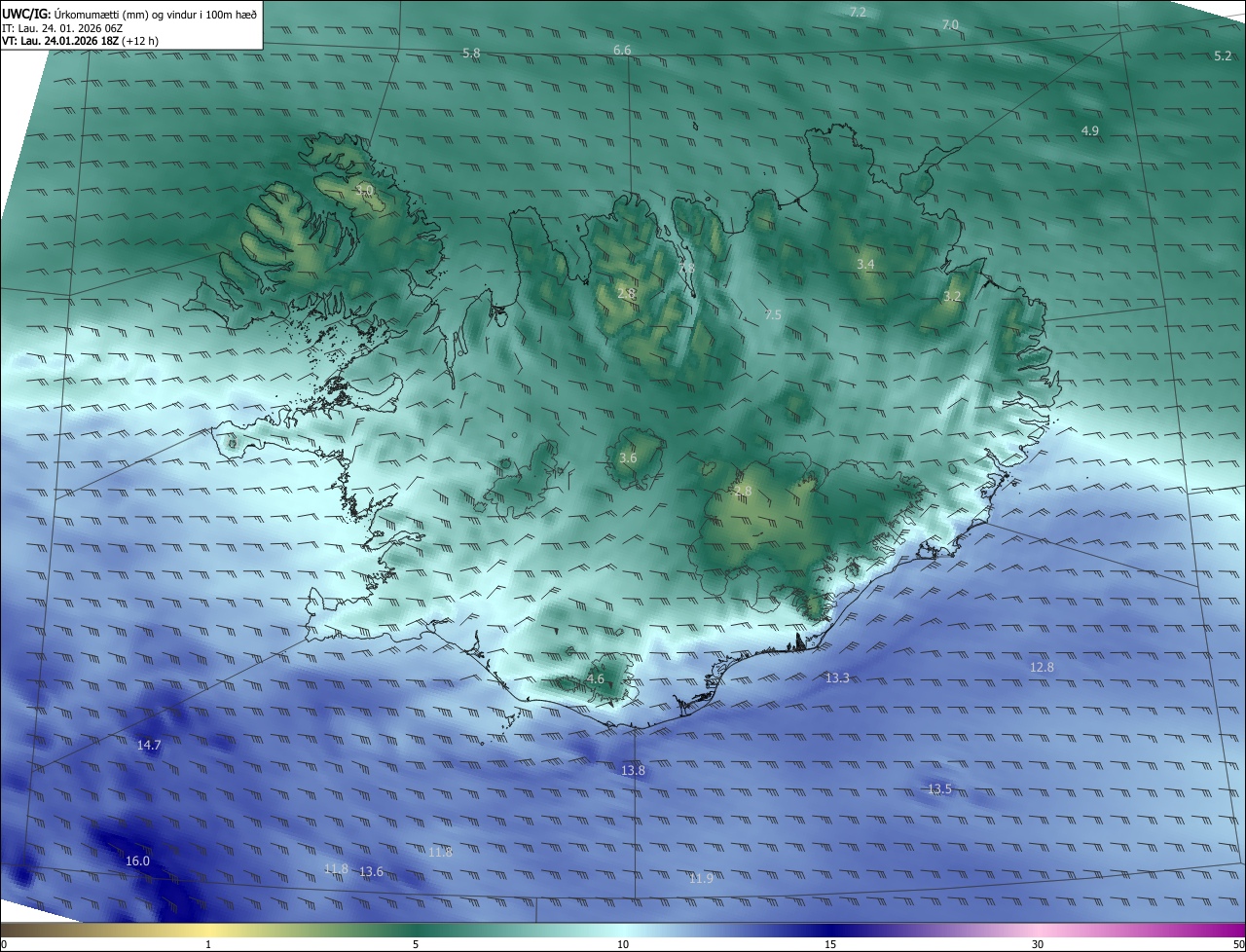Click the 13.8 value label offshore
This screenshot has height=952, width=1246.
[633, 770]
